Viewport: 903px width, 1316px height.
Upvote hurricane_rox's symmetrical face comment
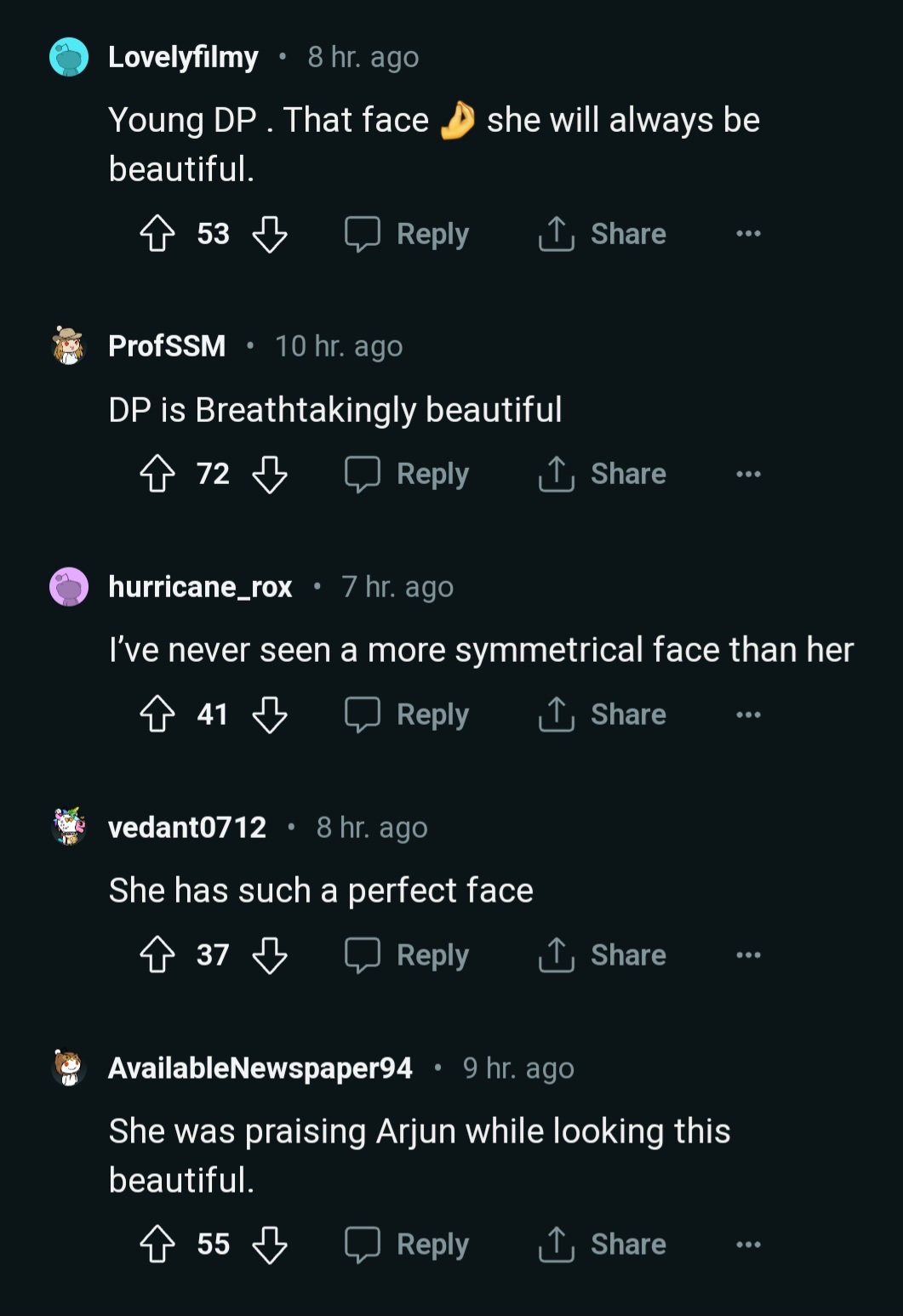[157, 715]
